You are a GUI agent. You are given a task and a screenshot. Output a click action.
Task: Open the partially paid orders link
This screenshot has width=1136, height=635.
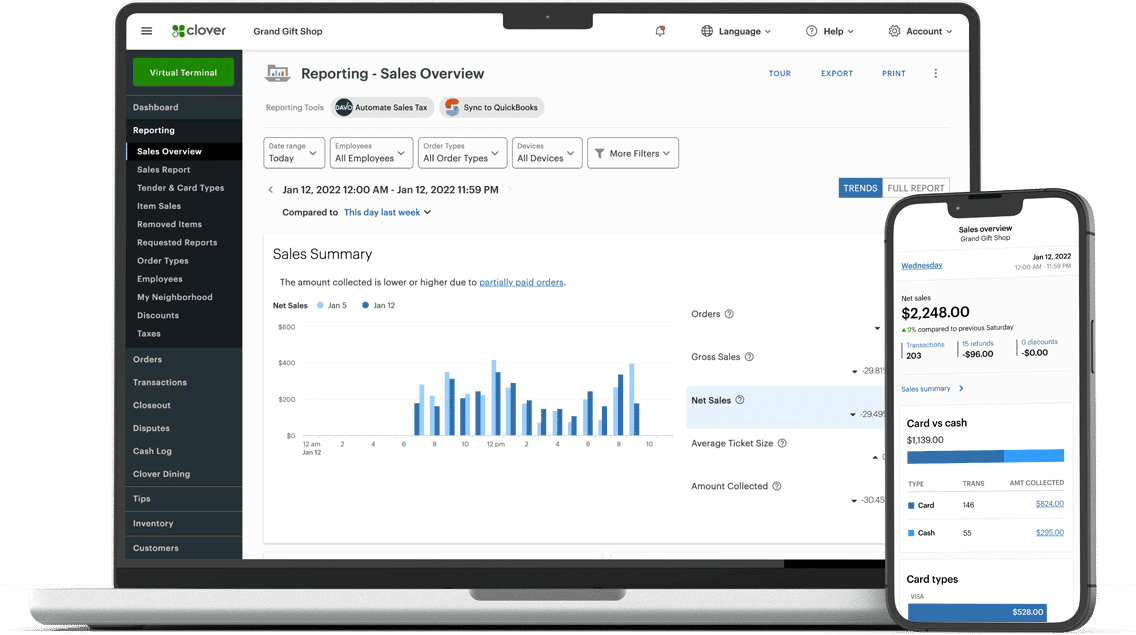521,282
